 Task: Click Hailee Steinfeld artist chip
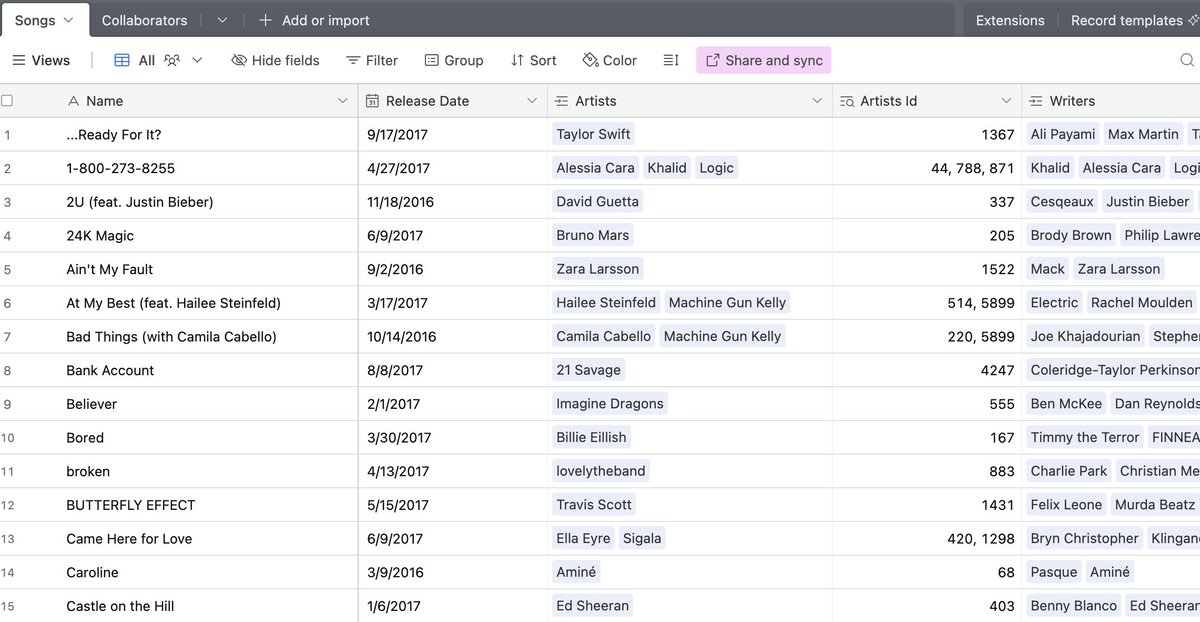click(x=606, y=302)
